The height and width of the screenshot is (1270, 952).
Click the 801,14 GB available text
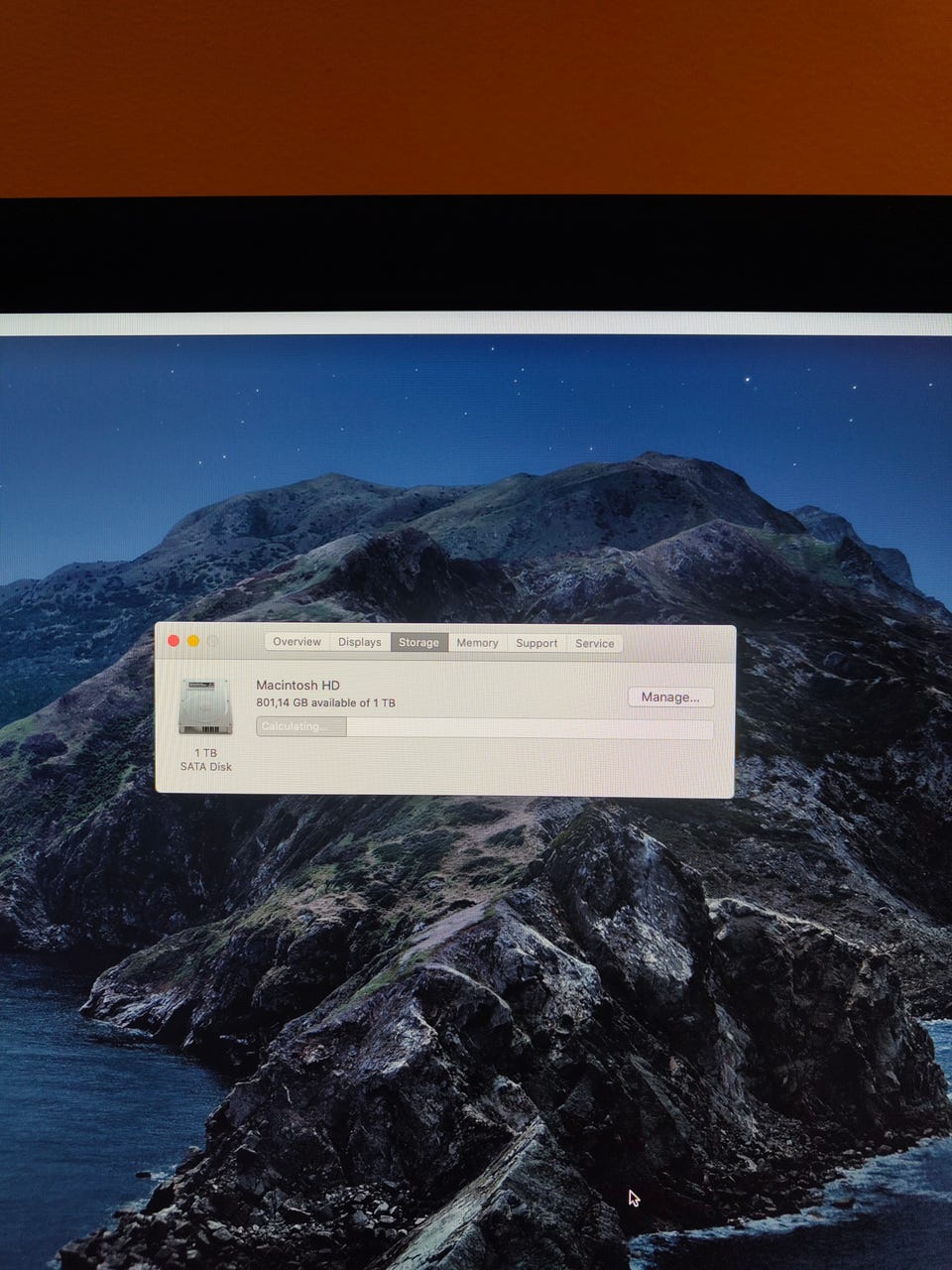click(x=325, y=702)
